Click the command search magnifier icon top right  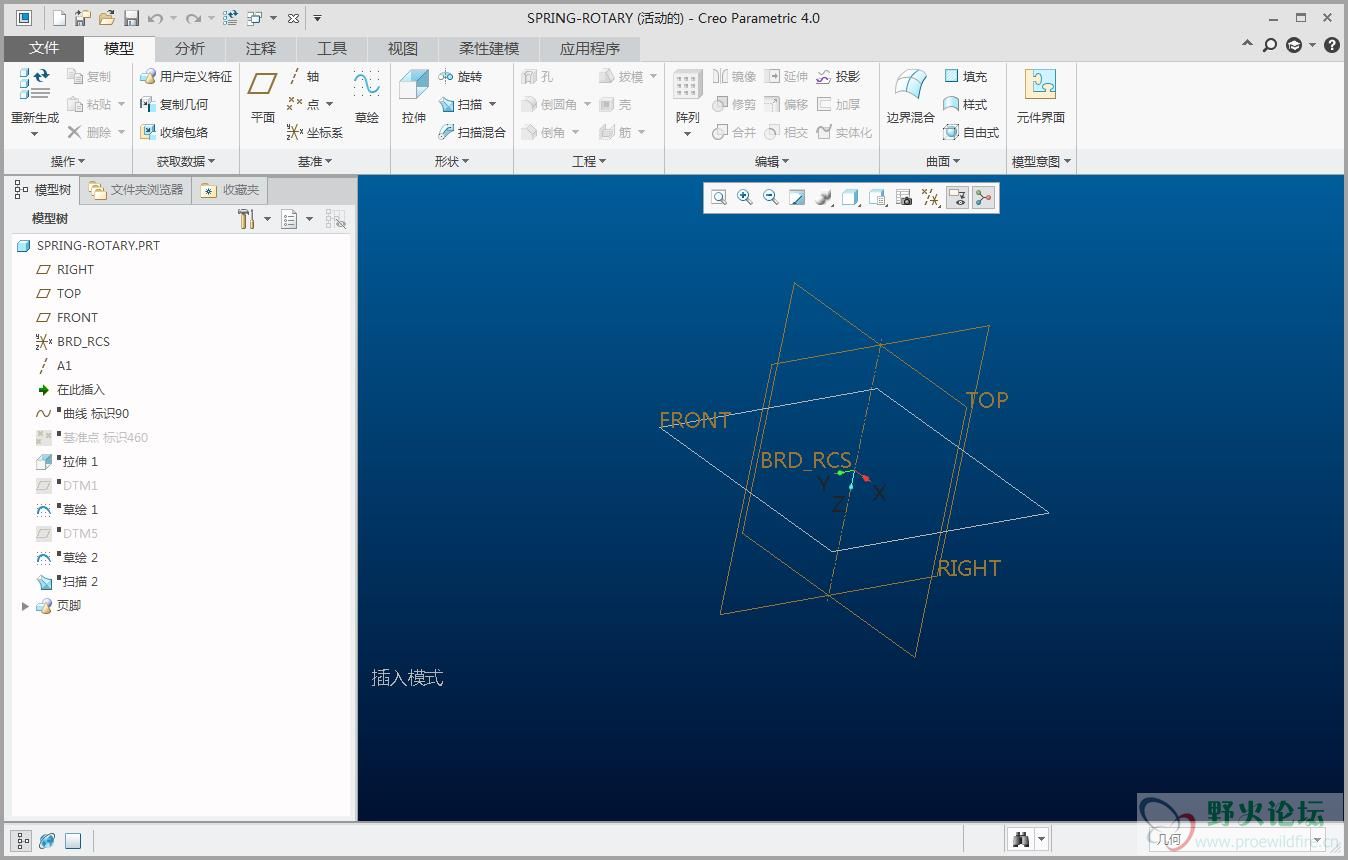tap(1270, 45)
